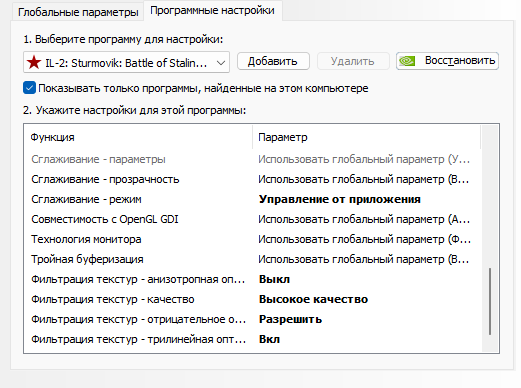Click the Параметр column header
Image resolution: width=521 pixels, height=388 pixels.
[x=366, y=137]
